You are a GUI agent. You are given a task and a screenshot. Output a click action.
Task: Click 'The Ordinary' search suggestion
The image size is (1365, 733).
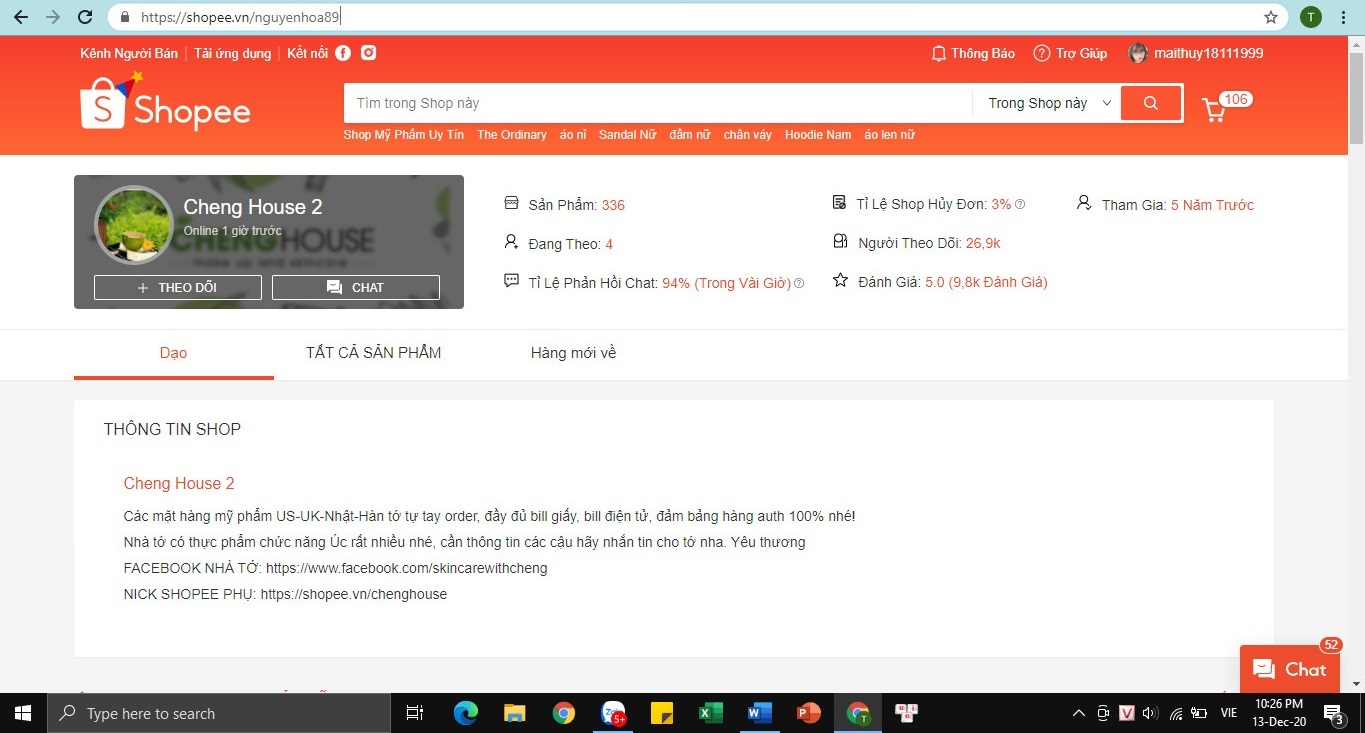click(512, 135)
